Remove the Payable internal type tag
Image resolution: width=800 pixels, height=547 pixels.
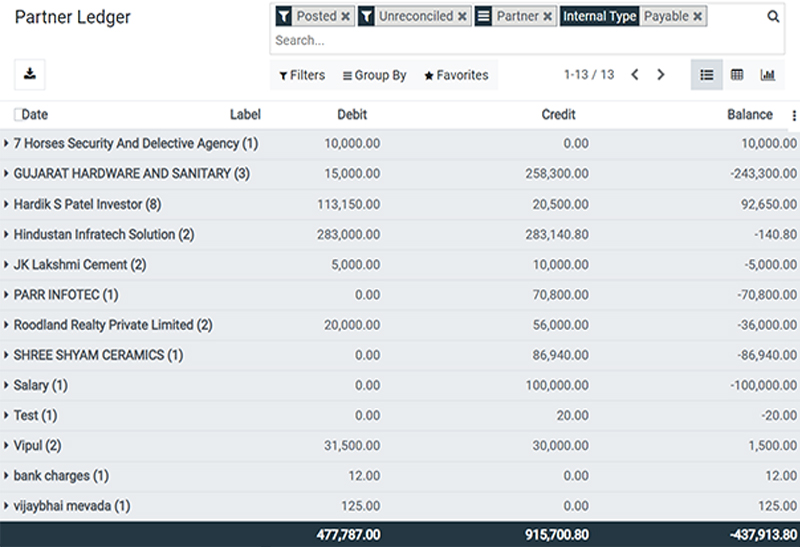[x=697, y=17]
